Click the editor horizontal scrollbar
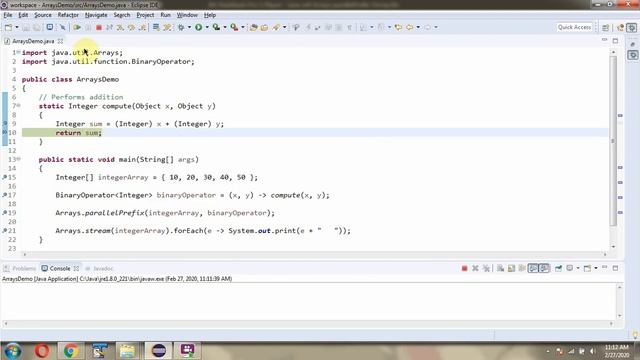The image size is (640, 360). click(x=314, y=254)
